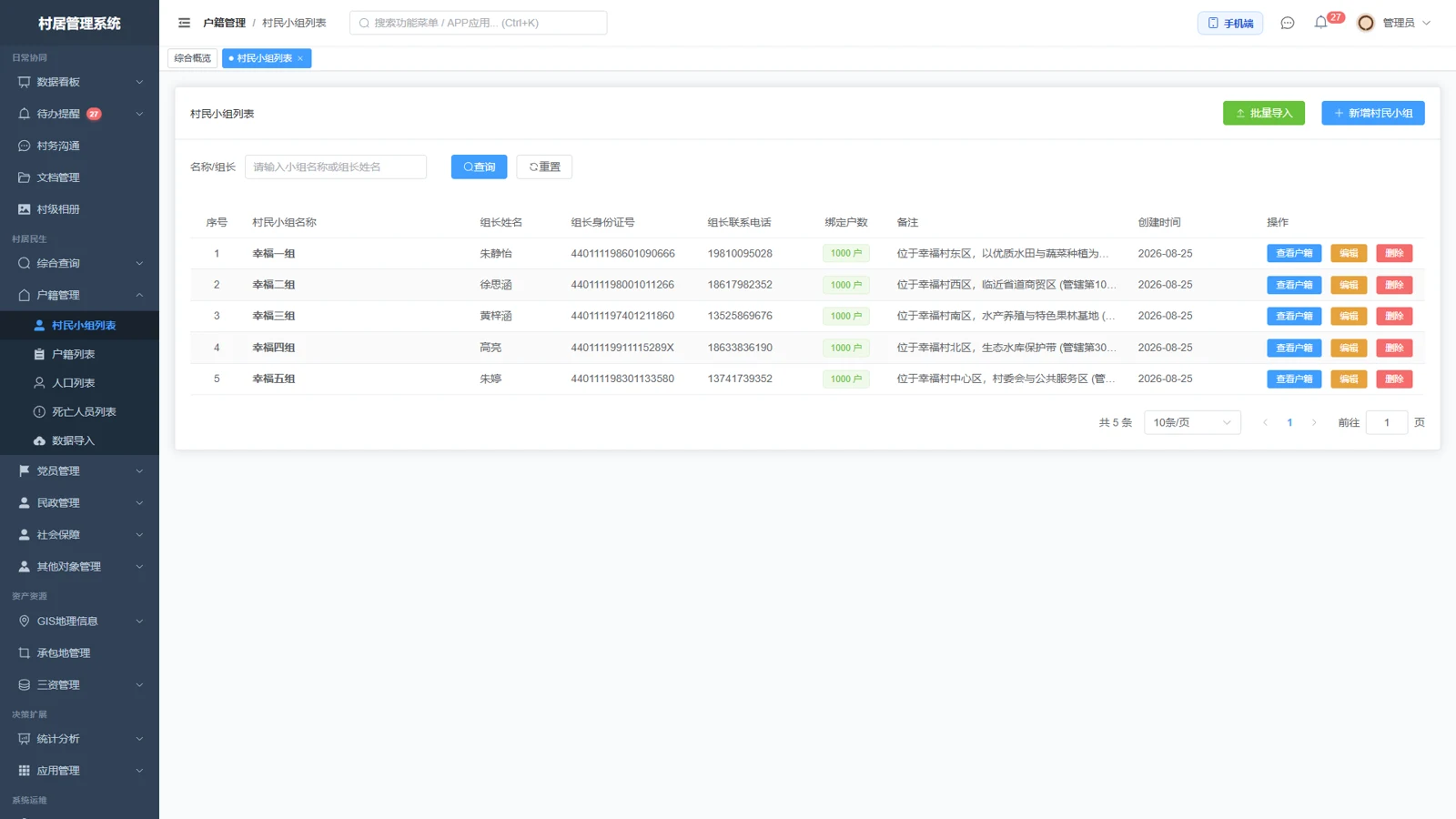Image resolution: width=1456 pixels, height=819 pixels.
Task: Expand the 待办提醒 menu
Action: coord(79,114)
